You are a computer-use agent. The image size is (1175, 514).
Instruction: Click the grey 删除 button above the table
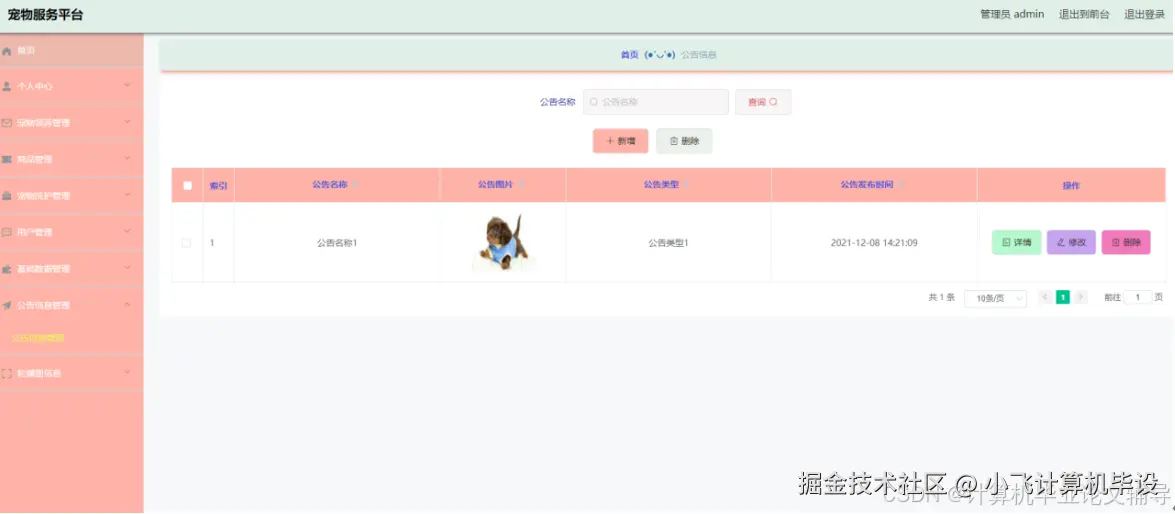click(684, 141)
